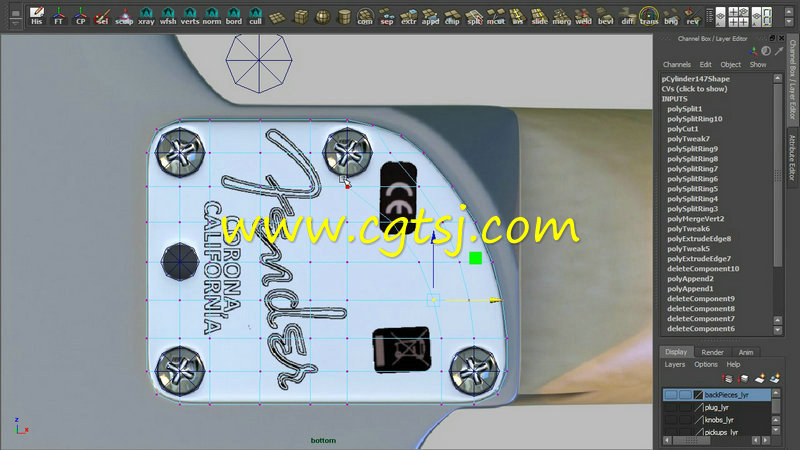
Task: Select the polySplit1 input node
Action: pyautogui.click(x=685, y=109)
